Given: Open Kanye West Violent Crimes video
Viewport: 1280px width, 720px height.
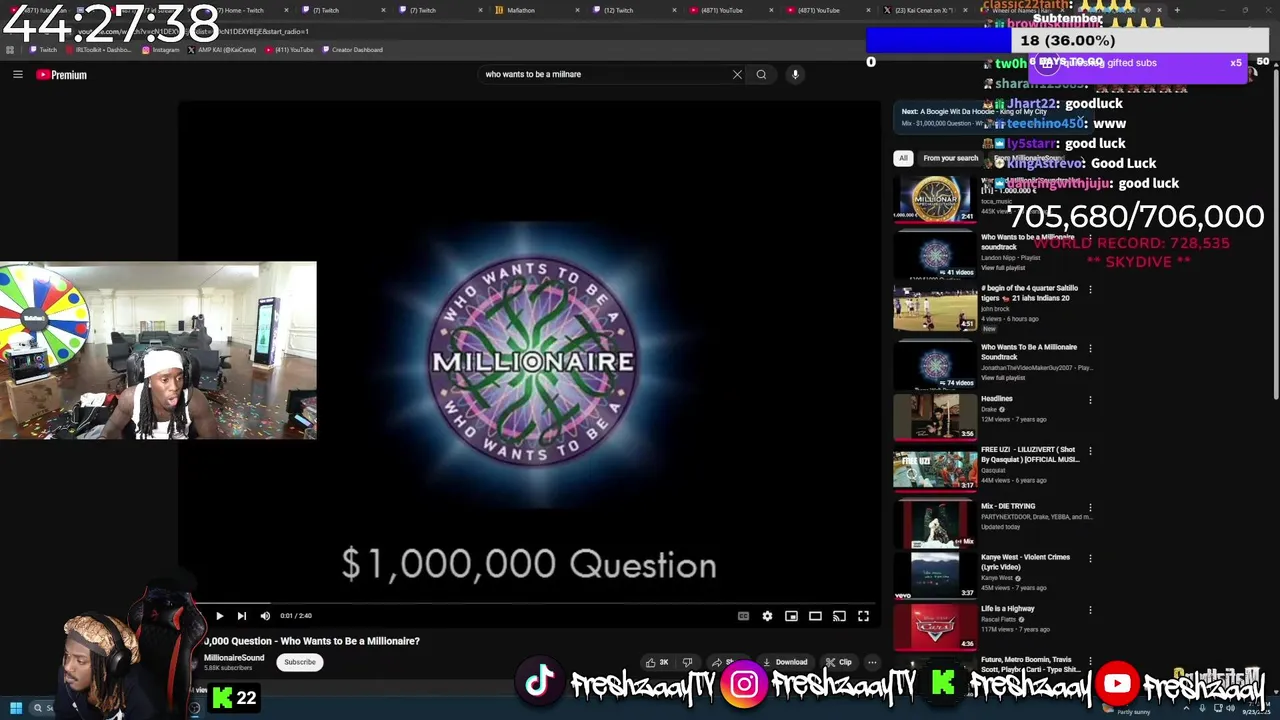Looking at the screenshot, I should (935, 575).
